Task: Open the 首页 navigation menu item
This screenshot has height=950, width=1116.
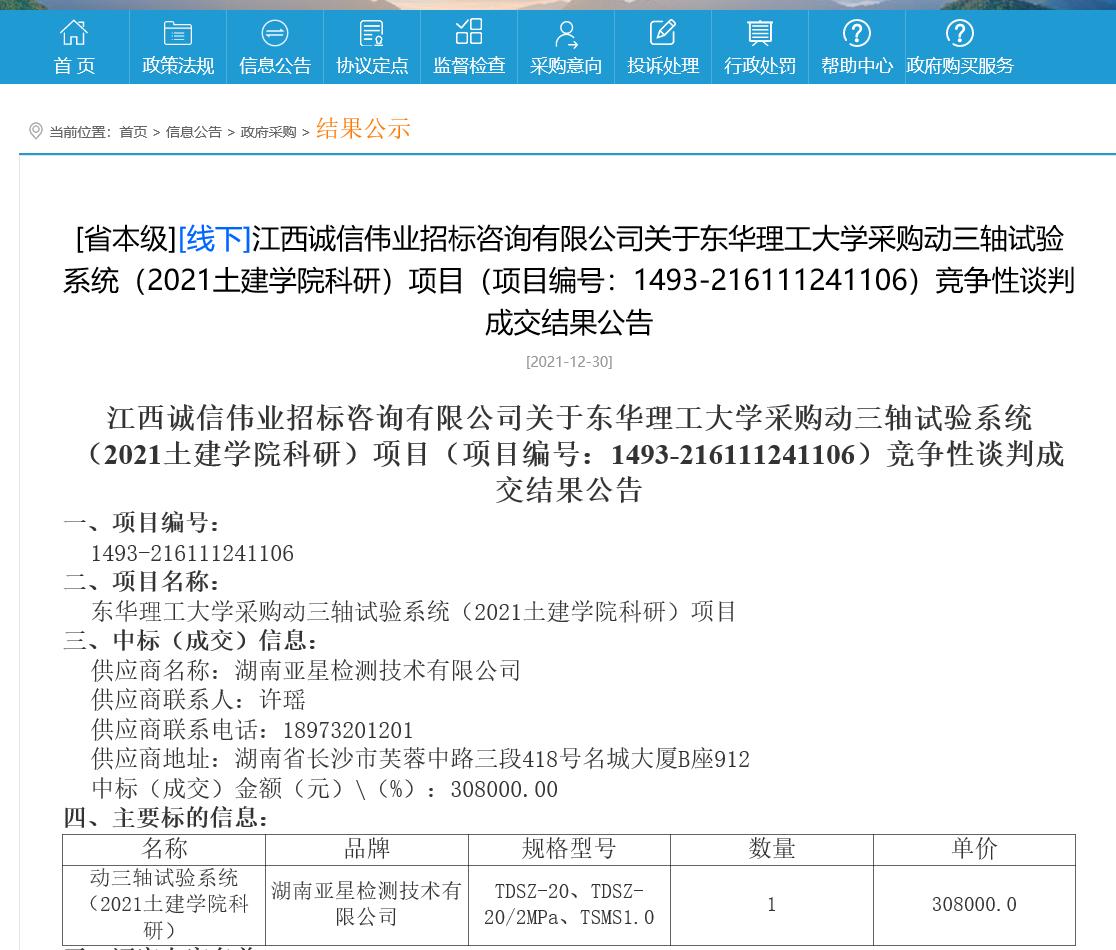Action: pos(74,66)
